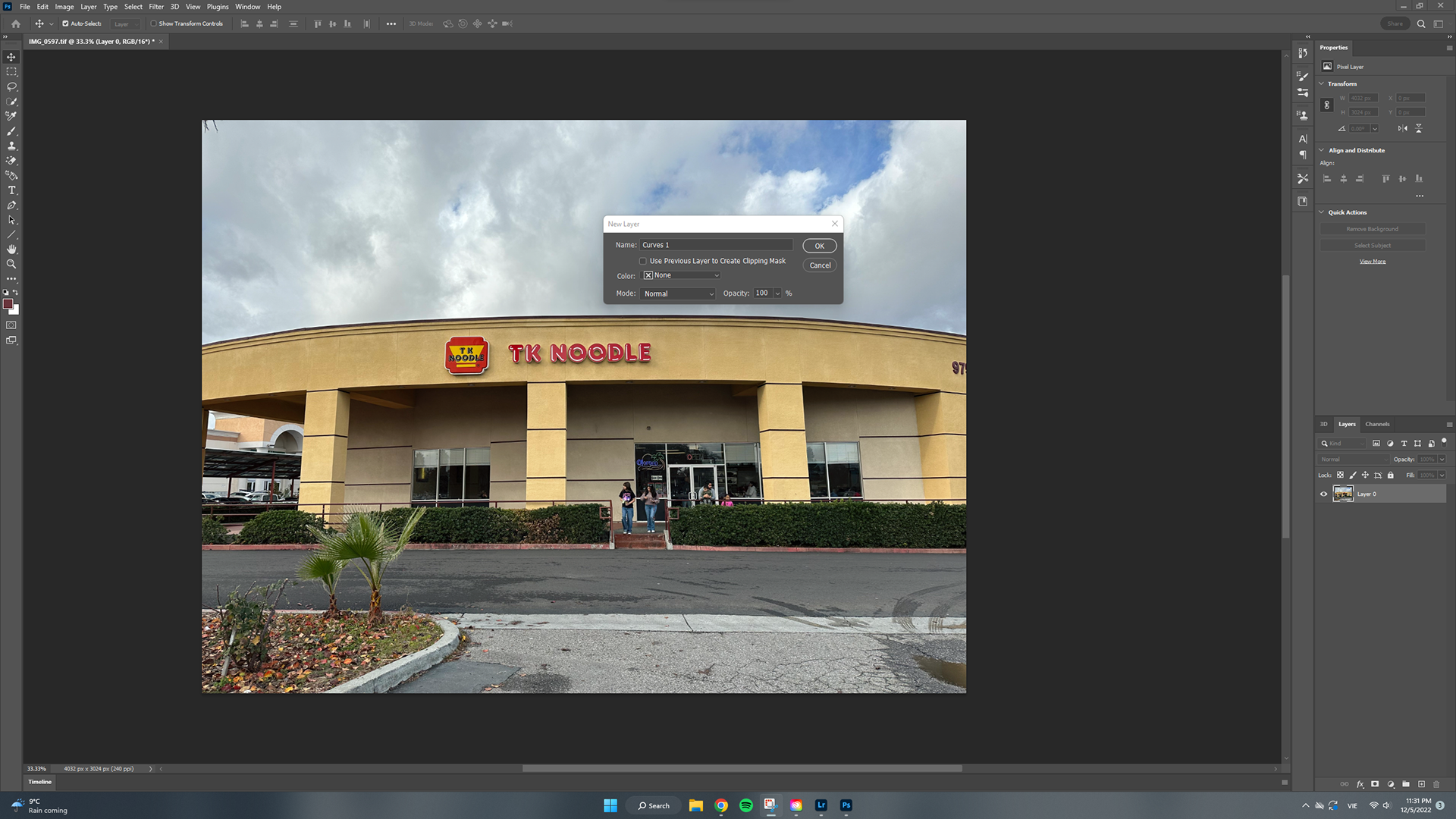Switch to the Channels tab

tap(1376, 424)
